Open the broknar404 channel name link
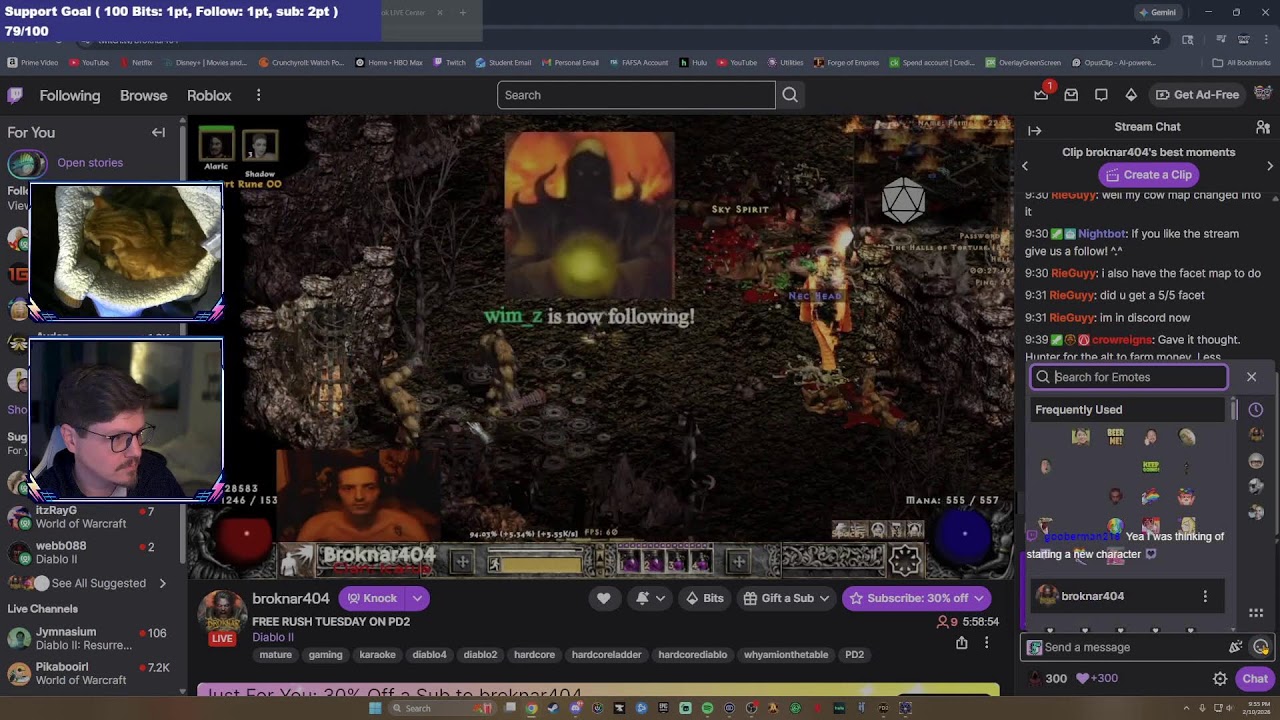Viewport: 1280px width, 720px height. (x=291, y=598)
